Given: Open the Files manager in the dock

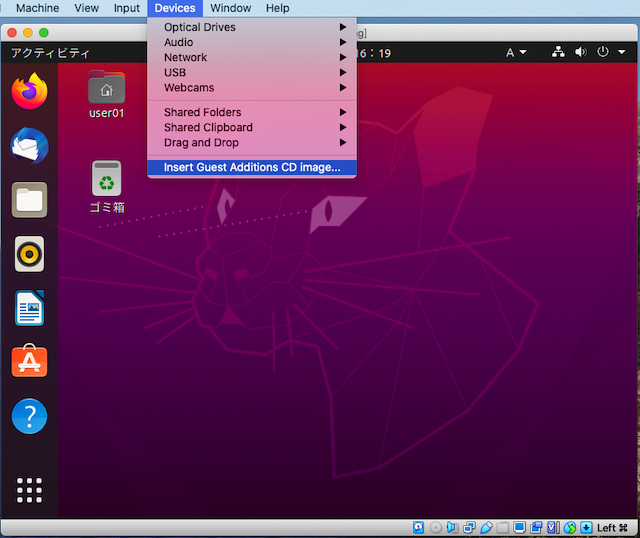Looking at the screenshot, I should (29, 200).
